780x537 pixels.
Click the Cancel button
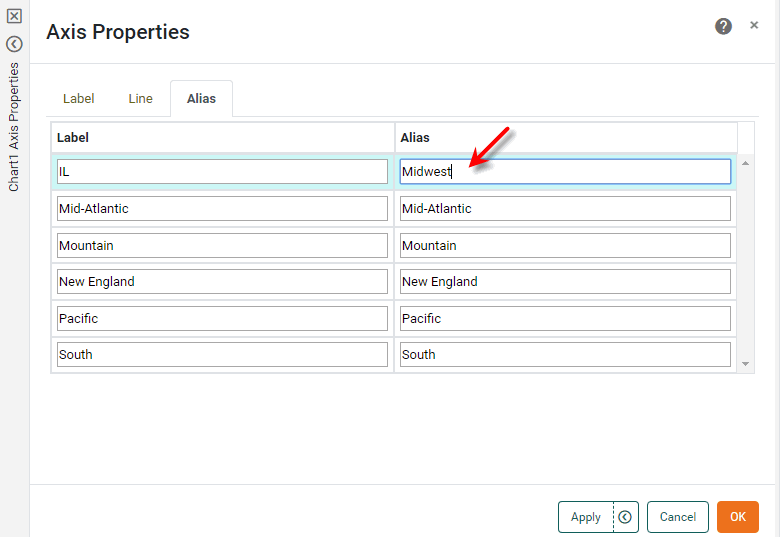pyautogui.click(x=677, y=517)
